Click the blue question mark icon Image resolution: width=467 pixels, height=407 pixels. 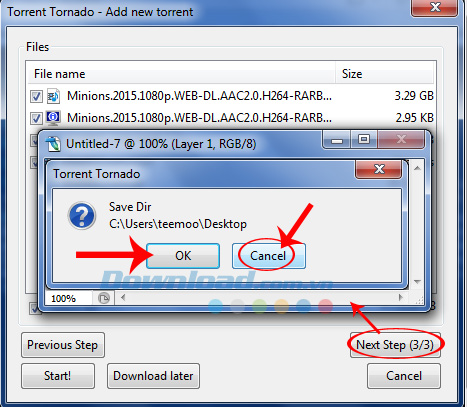pos(82,216)
